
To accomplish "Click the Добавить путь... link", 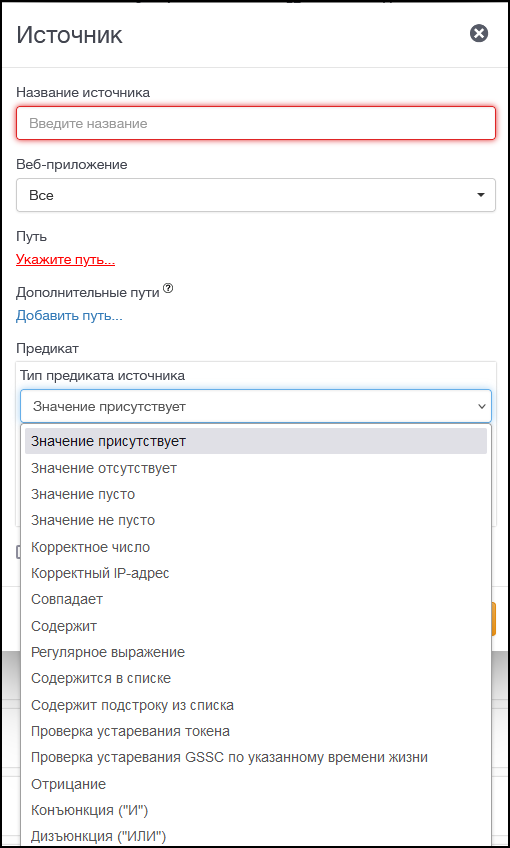I will click(69, 315).
